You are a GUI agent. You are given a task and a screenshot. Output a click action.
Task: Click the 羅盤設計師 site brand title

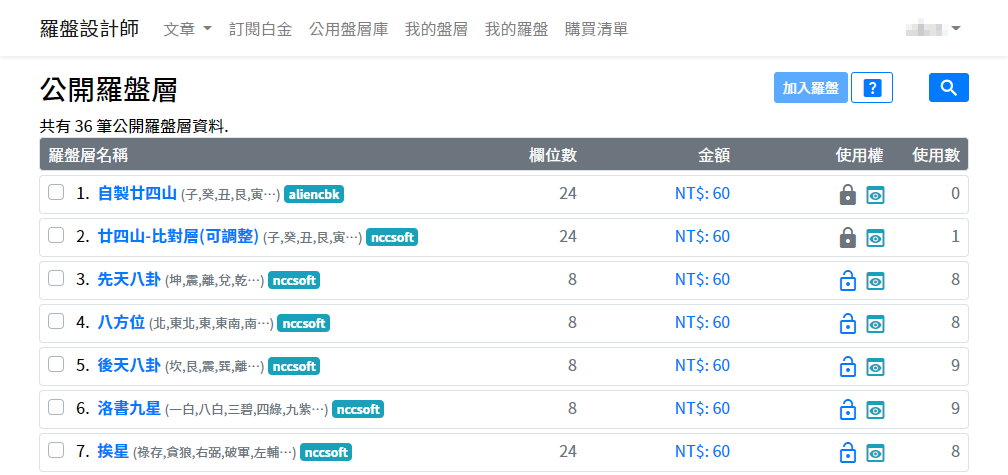90,29
